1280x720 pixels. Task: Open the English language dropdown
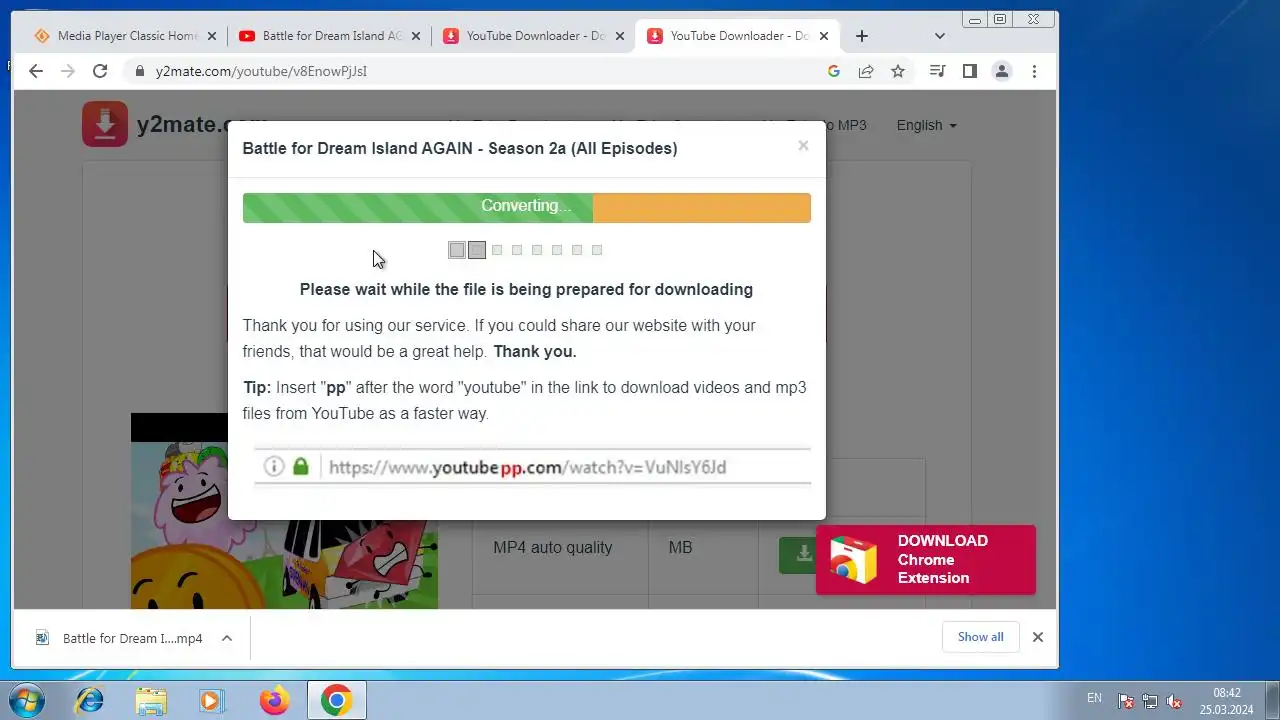tap(926, 125)
